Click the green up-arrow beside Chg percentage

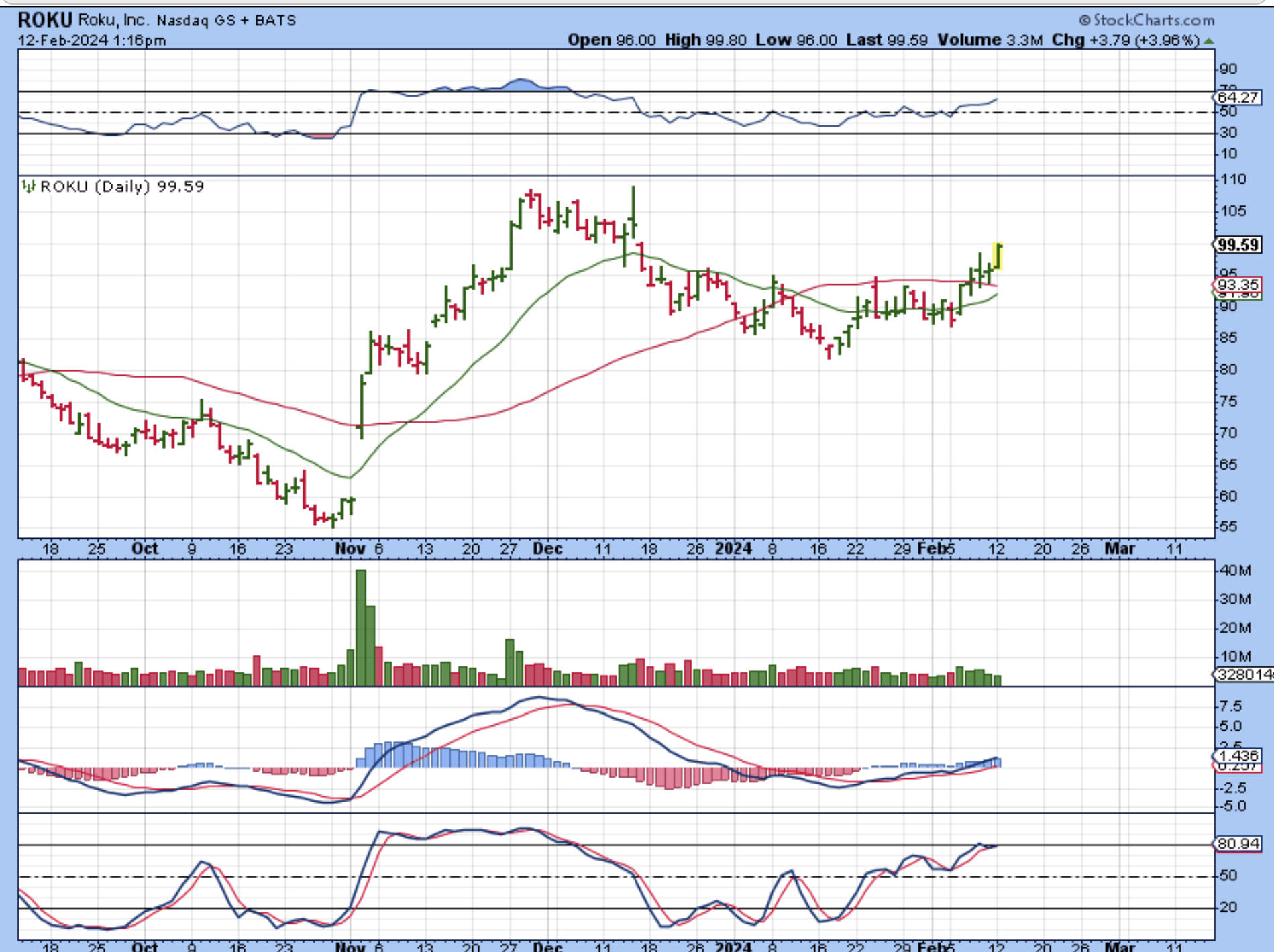[1208, 41]
